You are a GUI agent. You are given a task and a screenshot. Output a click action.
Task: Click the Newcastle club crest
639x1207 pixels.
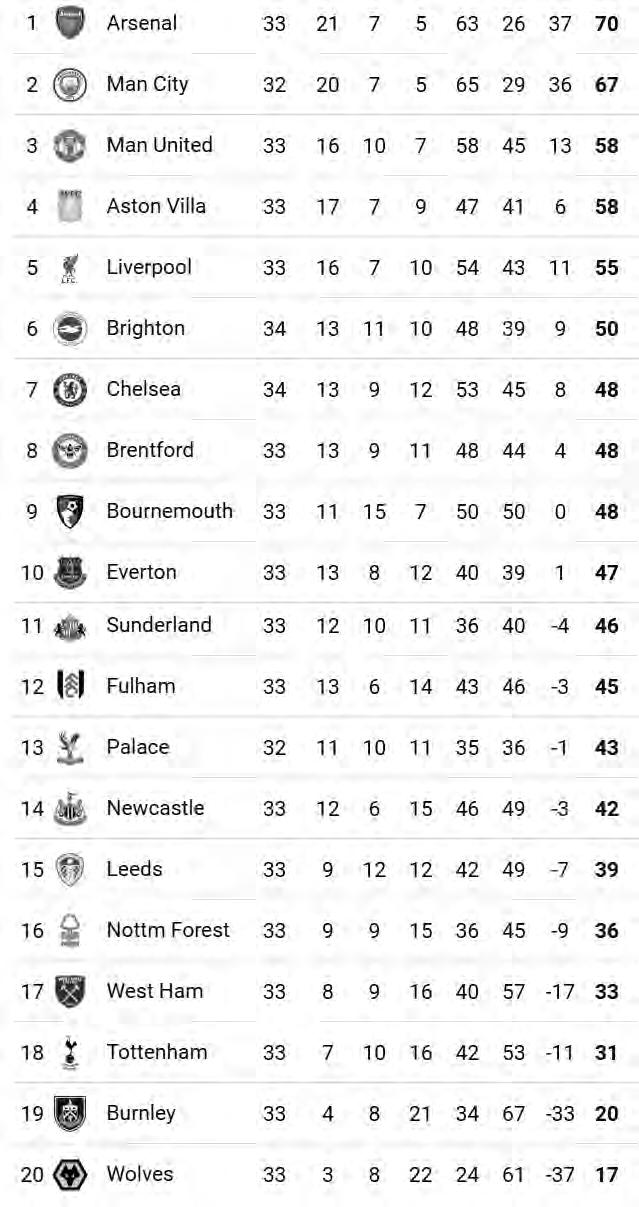(70, 808)
